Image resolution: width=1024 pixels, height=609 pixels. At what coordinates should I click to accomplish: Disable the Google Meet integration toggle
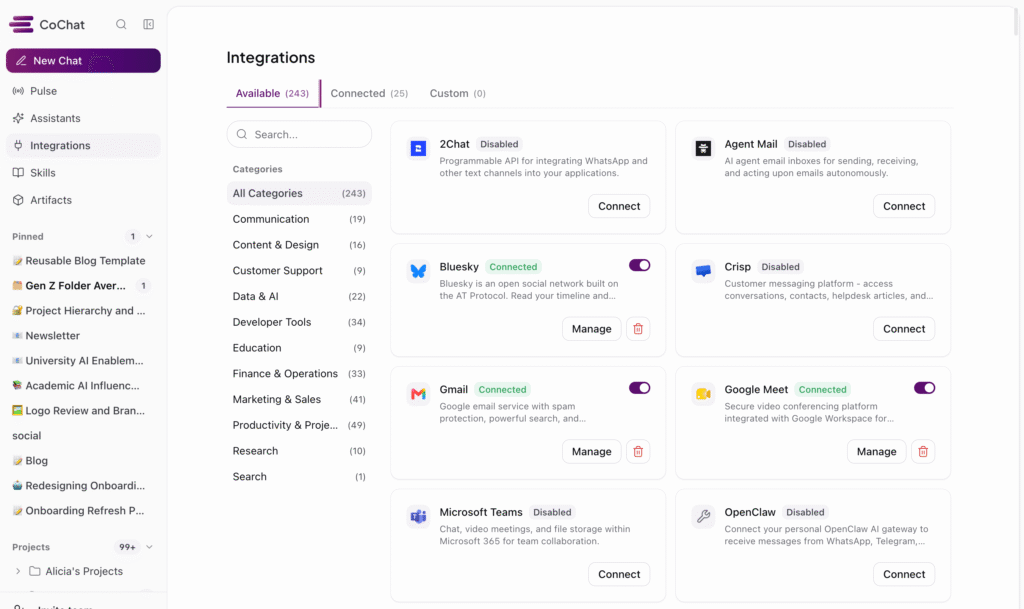(924, 388)
